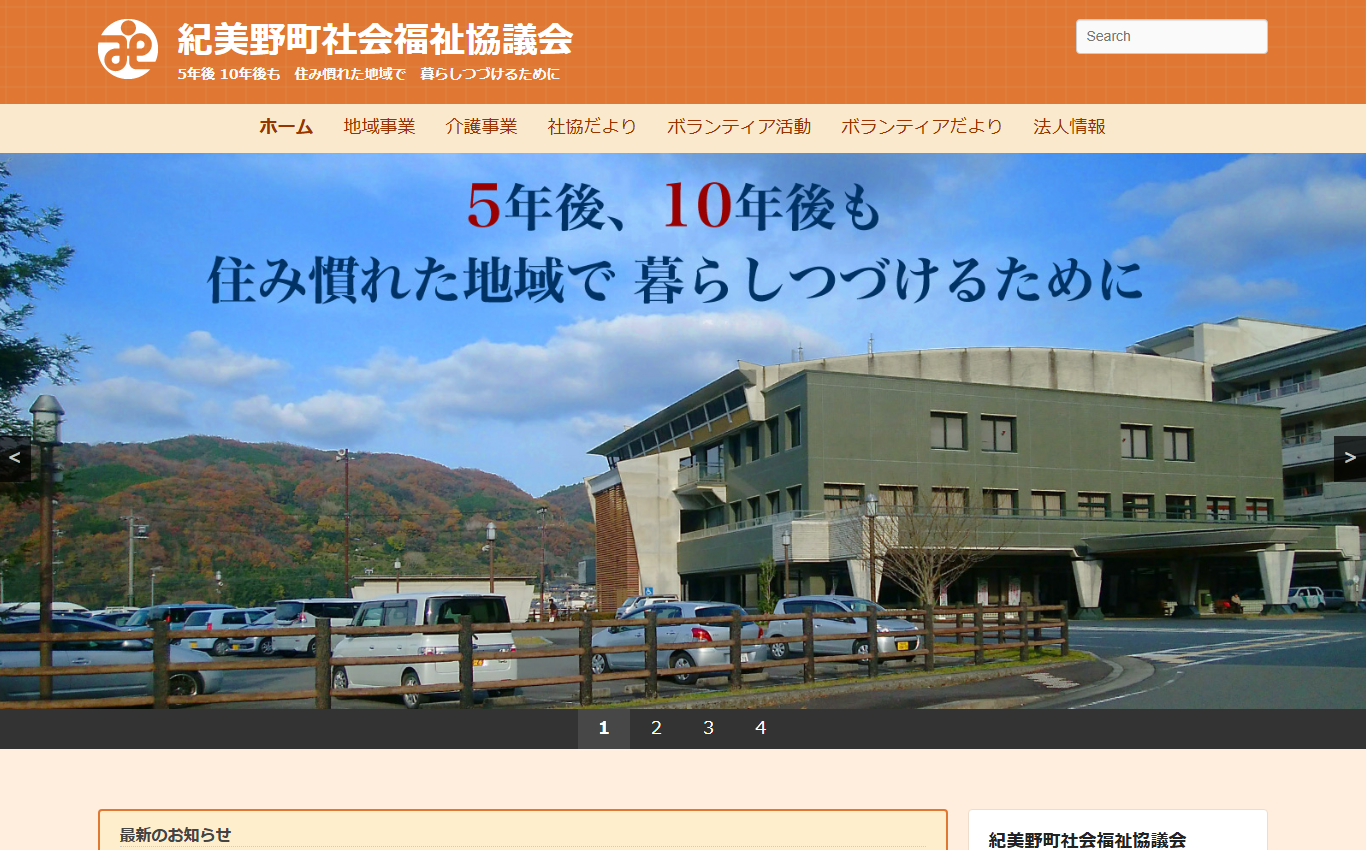Image resolution: width=1366 pixels, height=850 pixels.
Task: Go to previous slide with the < arrow
Action: coord(15,458)
